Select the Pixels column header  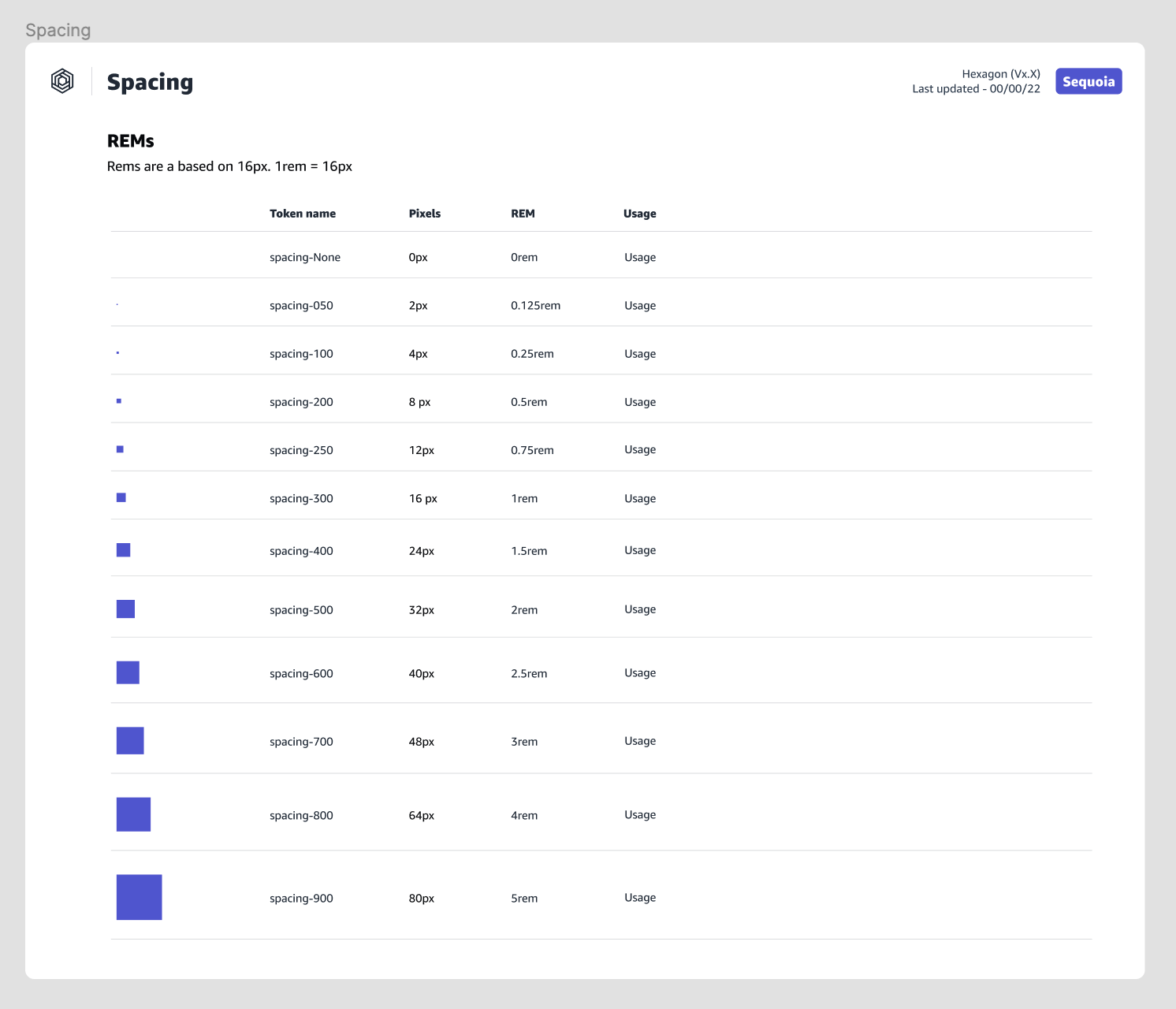(425, 214)
